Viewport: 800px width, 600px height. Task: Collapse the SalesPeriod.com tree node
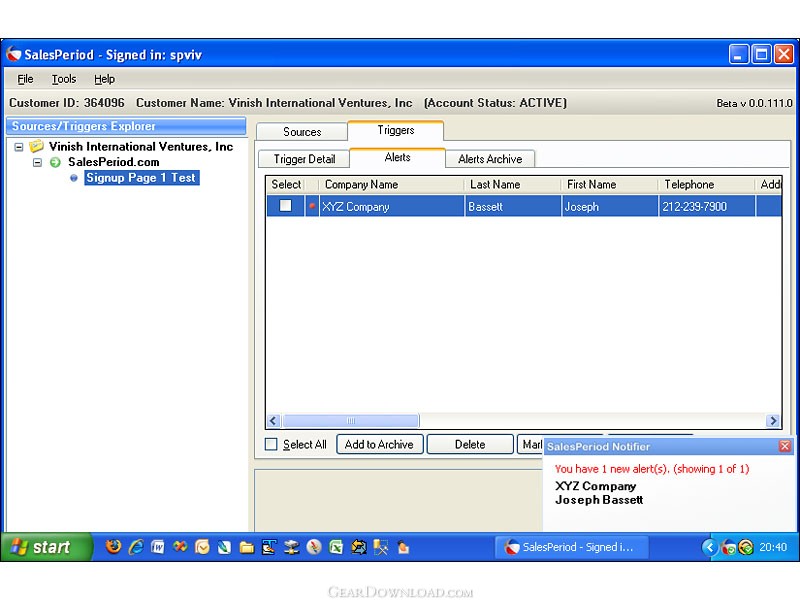pyautogui.click(x=37, y=162)
